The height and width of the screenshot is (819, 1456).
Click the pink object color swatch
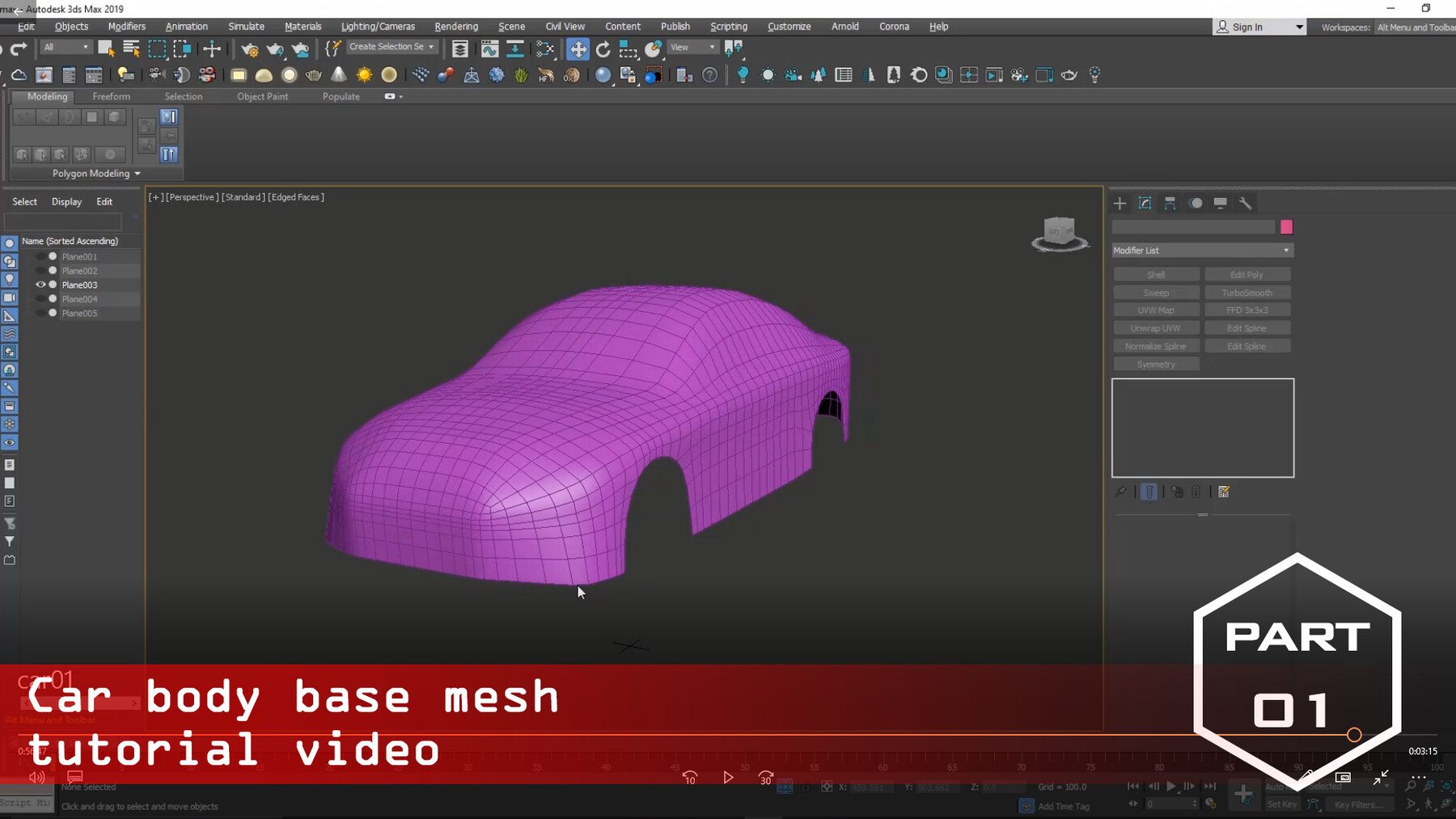pos(1286,227)
